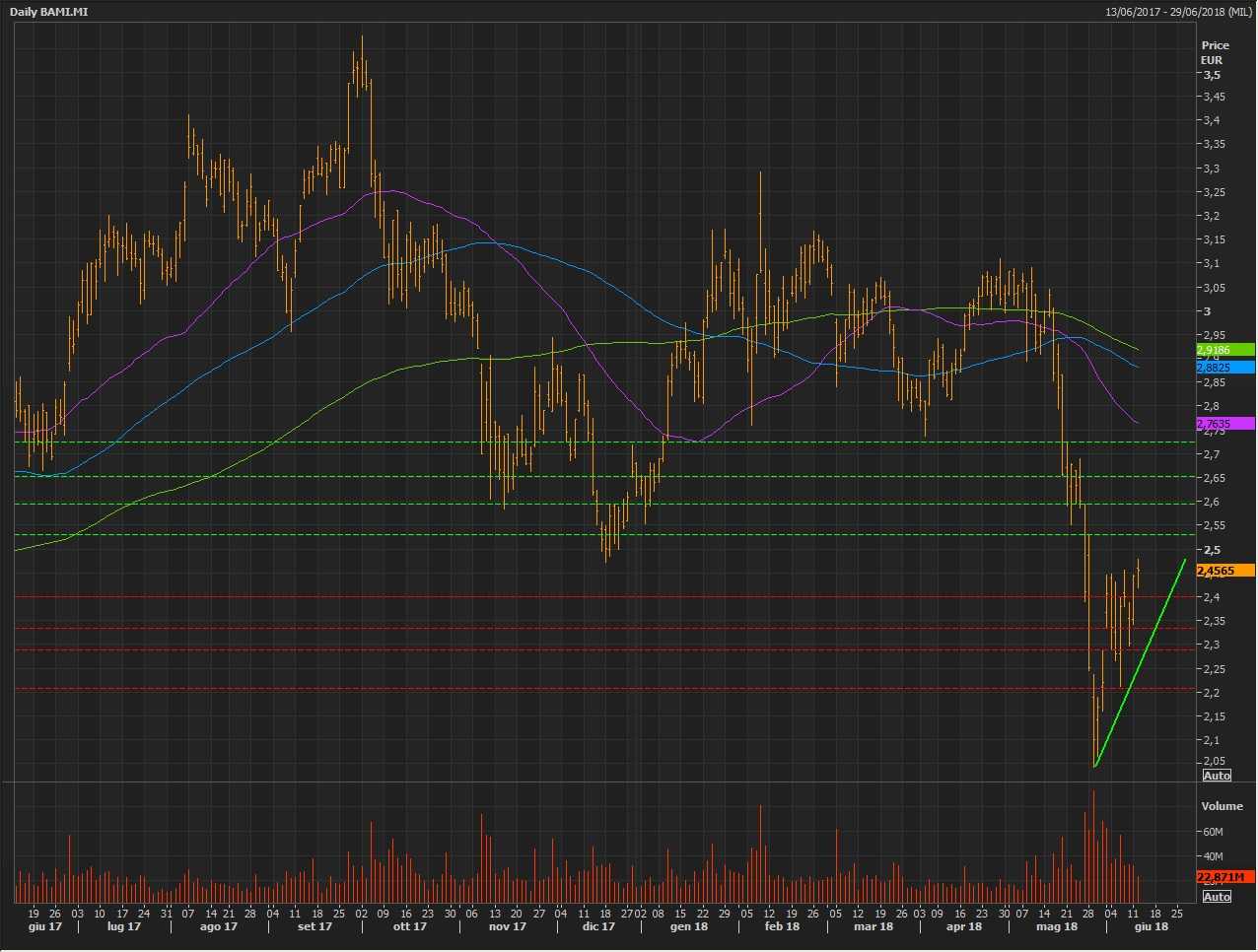Click 'set 17' on the time axis
Screen dimensions: 1258x952
click(314, 926)
